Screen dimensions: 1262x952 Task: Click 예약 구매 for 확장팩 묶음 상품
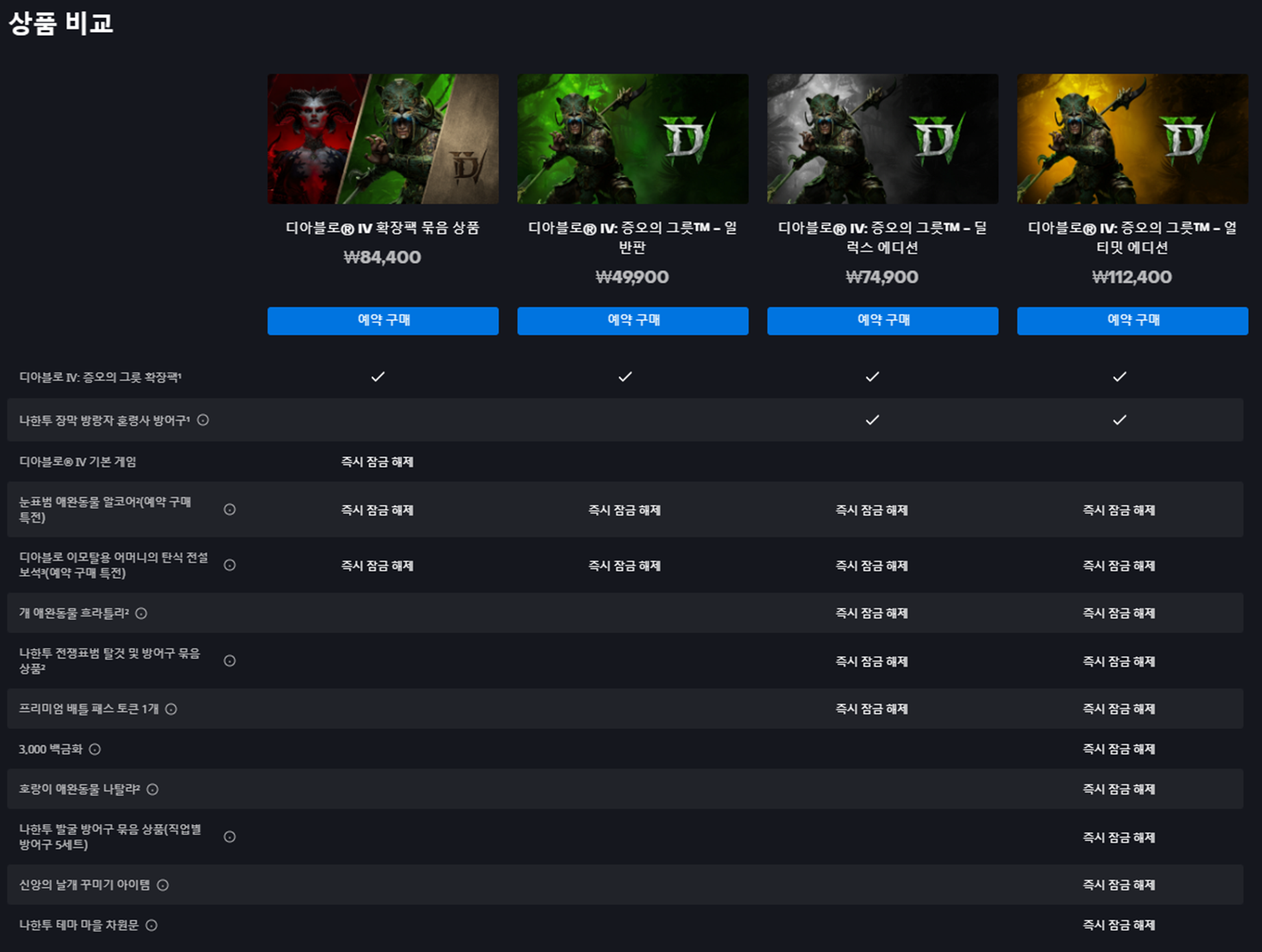(x=383, y=320)
